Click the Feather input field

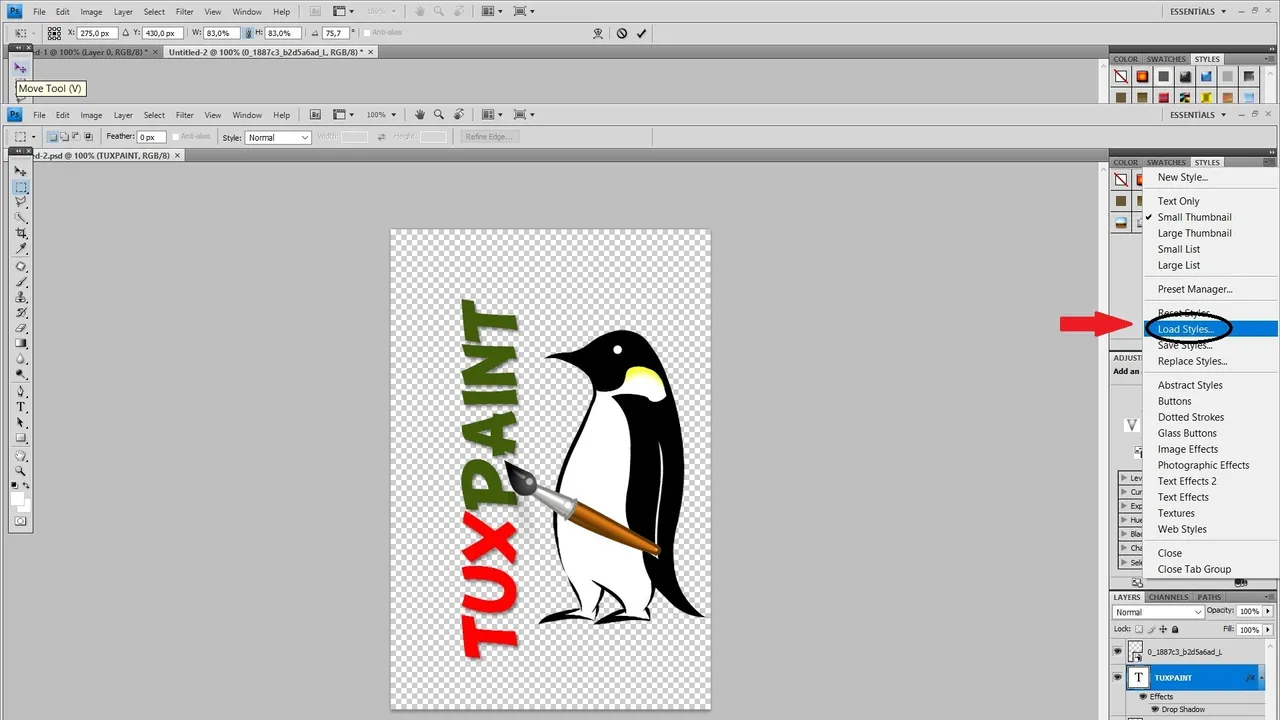coord(151,137)
